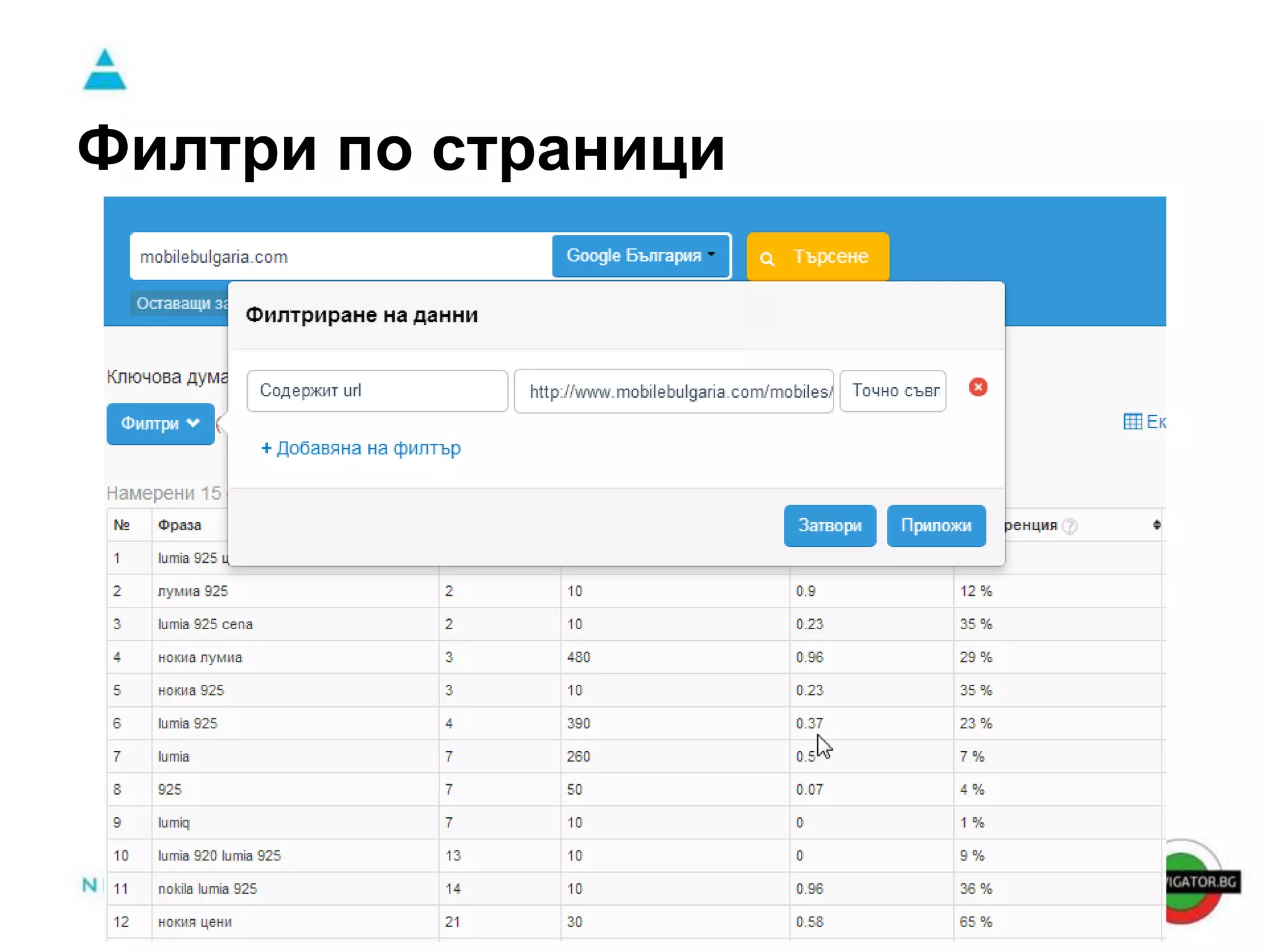This screenshot has width=1270, height=952.
Task: Click the Приложи button
Action: 936,526
